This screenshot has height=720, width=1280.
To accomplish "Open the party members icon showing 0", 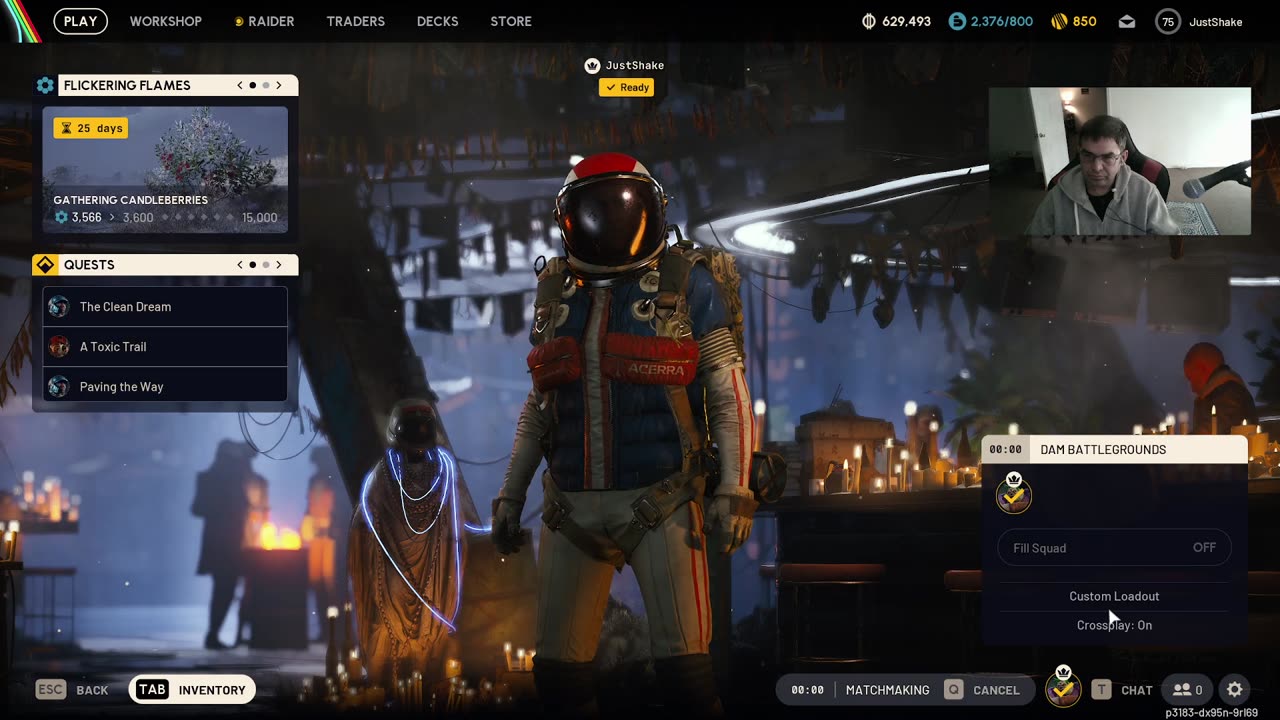I will (x=1187, y=690).
